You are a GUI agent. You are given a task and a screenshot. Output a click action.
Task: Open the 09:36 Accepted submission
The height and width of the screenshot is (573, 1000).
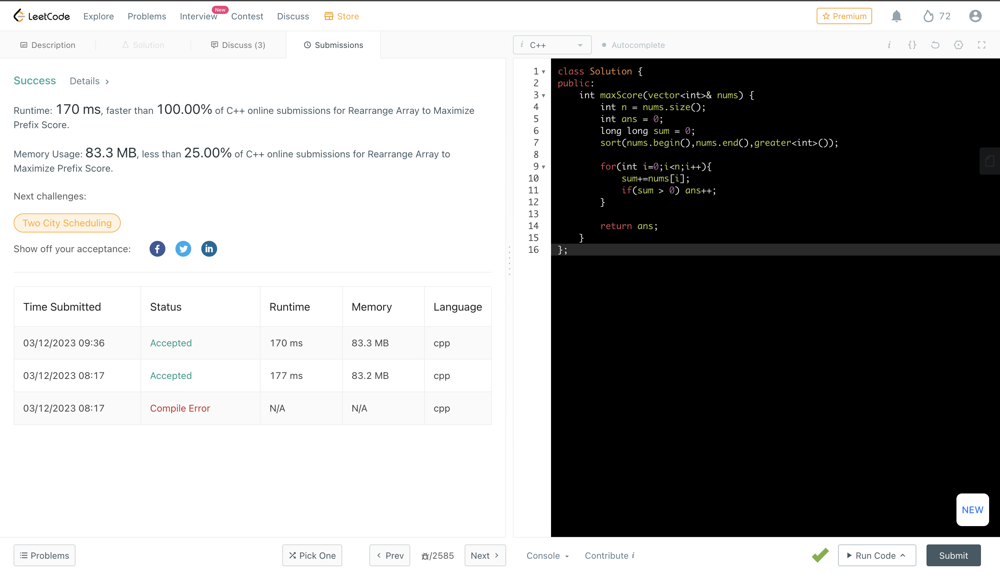[171, 343]
